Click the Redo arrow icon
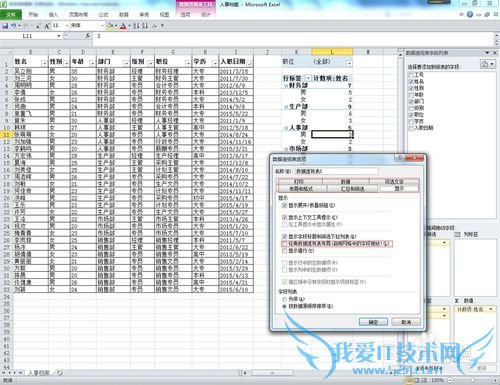The image size is (500, 385). pyautogui.click(x=26, y=26)
